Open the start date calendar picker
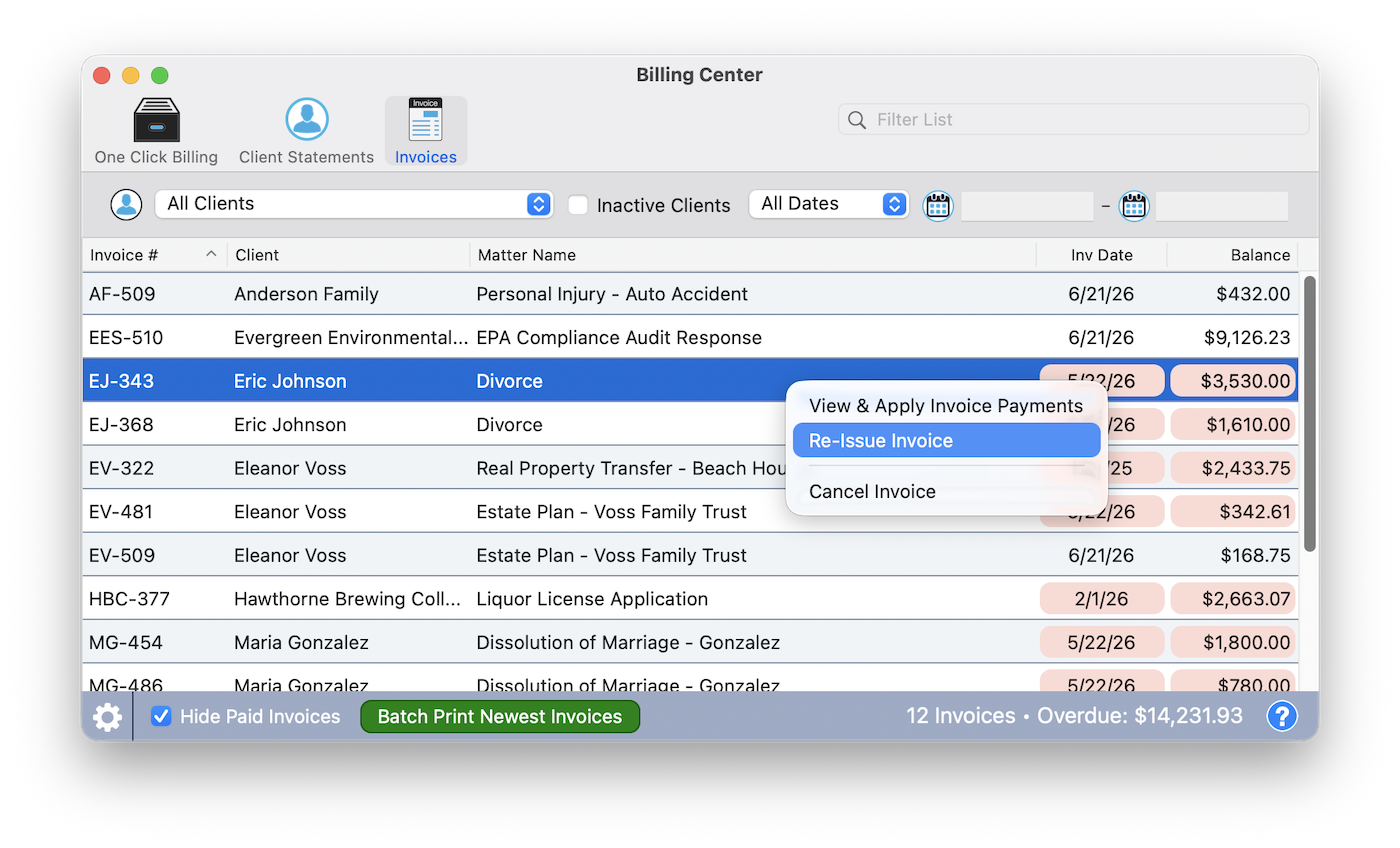 (937, 205)
